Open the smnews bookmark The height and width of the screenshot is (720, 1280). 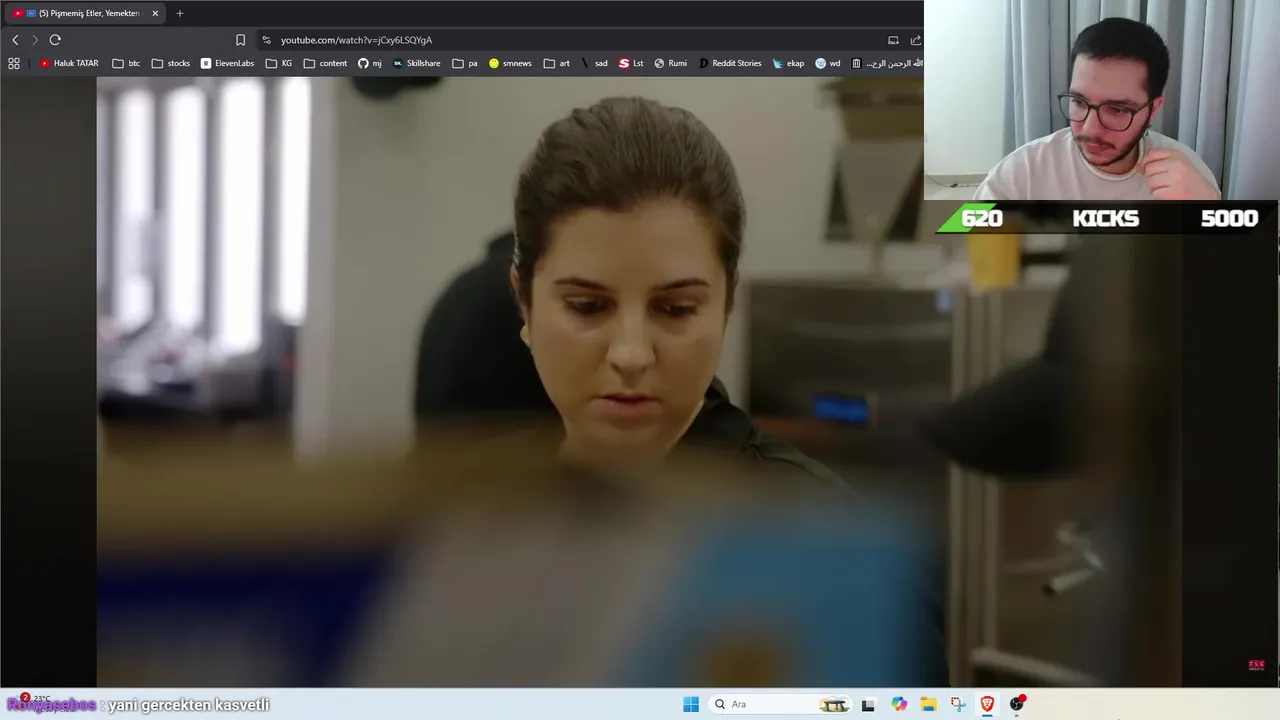click(510, 63)
